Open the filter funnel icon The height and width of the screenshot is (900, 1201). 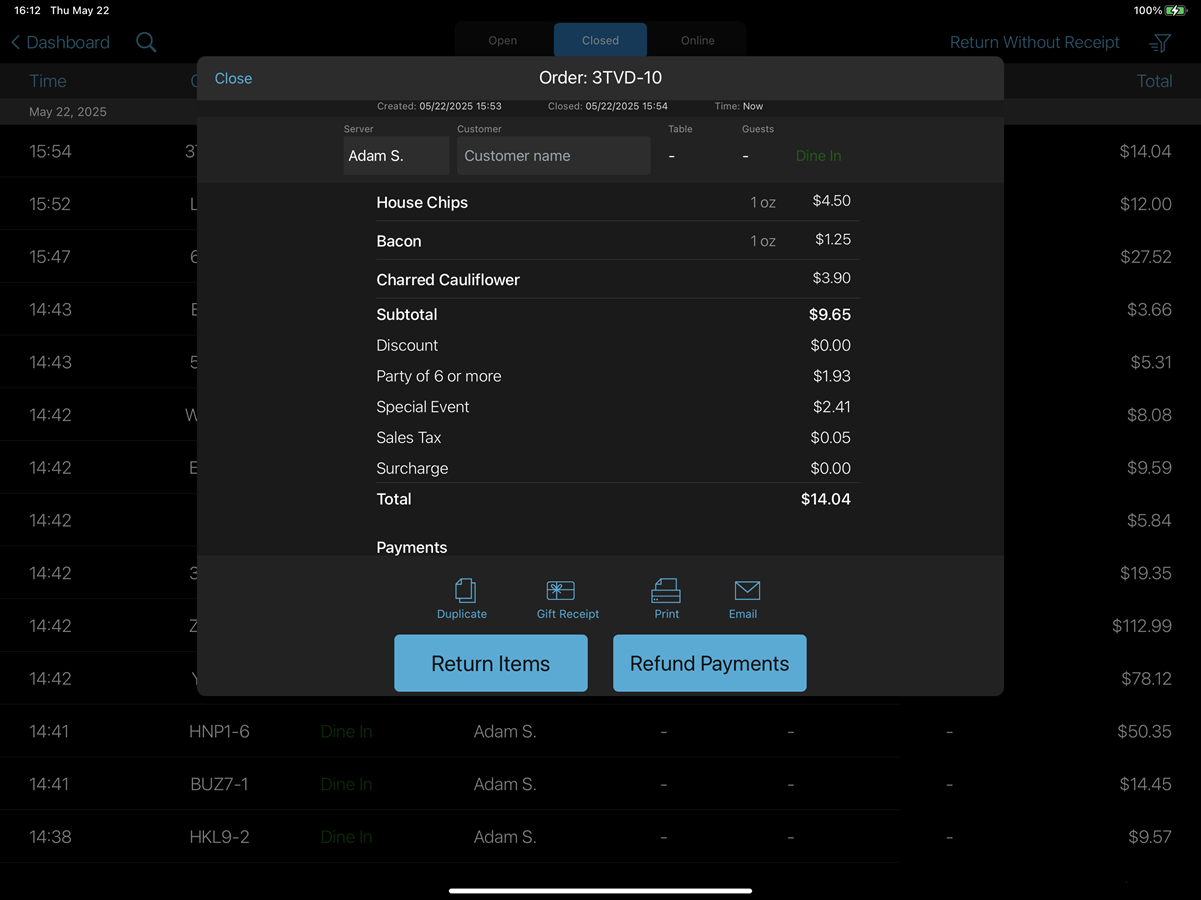tap(1160, 43)
